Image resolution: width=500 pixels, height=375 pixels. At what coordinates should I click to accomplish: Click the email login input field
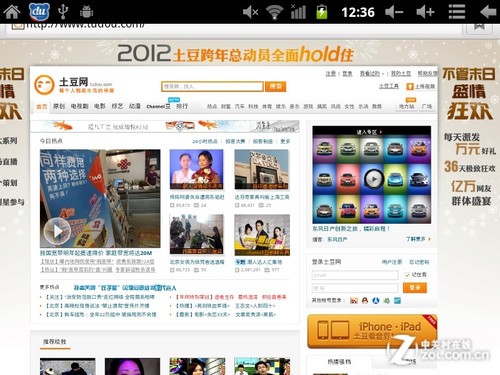coord(355,275)
